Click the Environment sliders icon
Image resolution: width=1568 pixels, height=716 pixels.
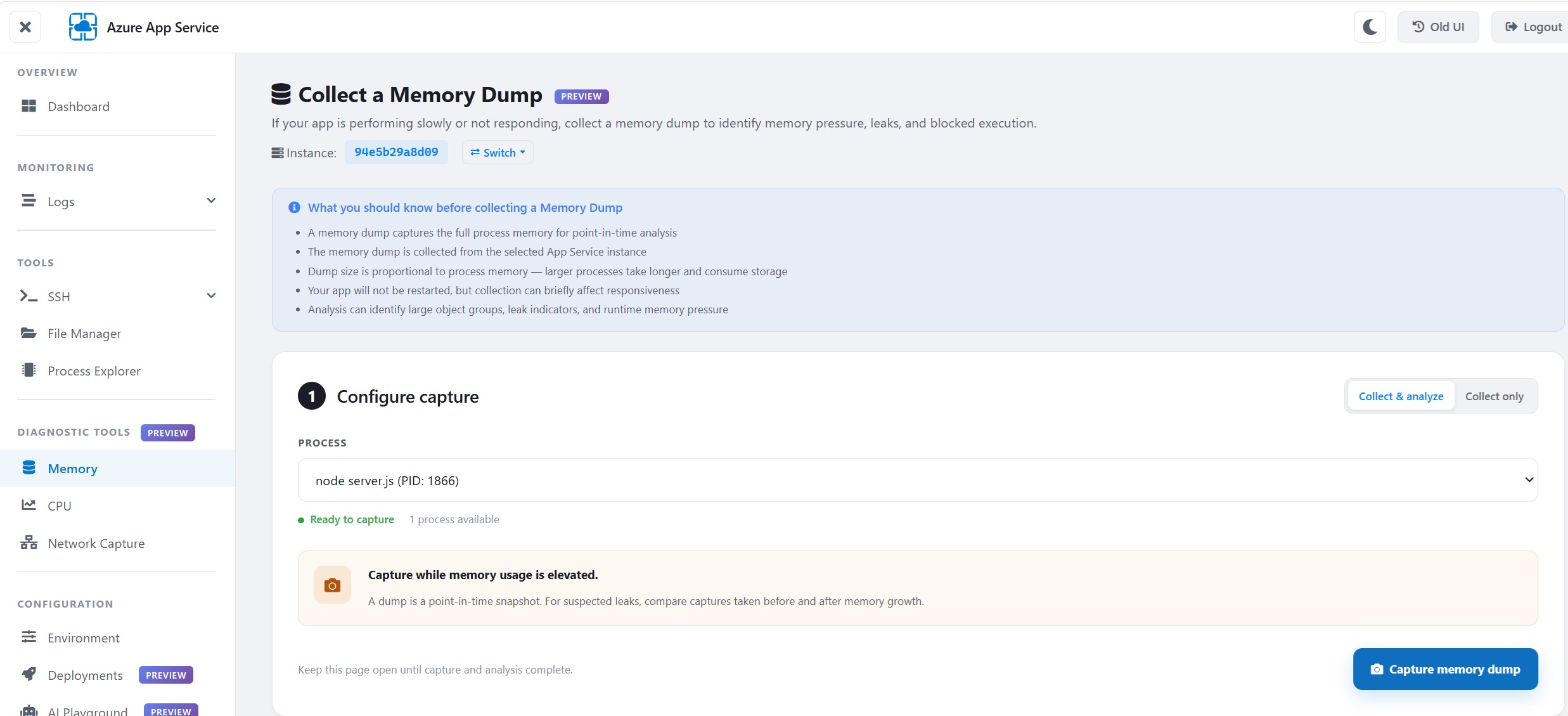[29, 637]
